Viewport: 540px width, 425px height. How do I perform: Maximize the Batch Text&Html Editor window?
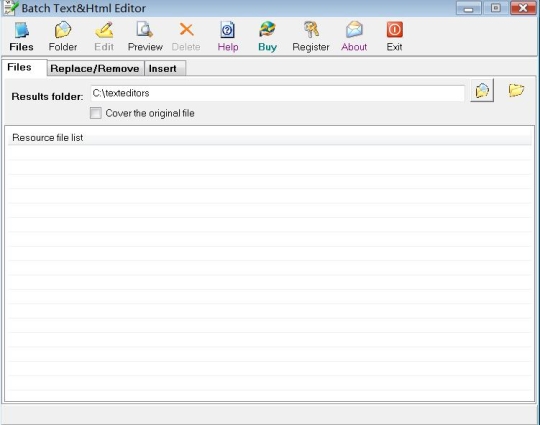tap(495, 8)
